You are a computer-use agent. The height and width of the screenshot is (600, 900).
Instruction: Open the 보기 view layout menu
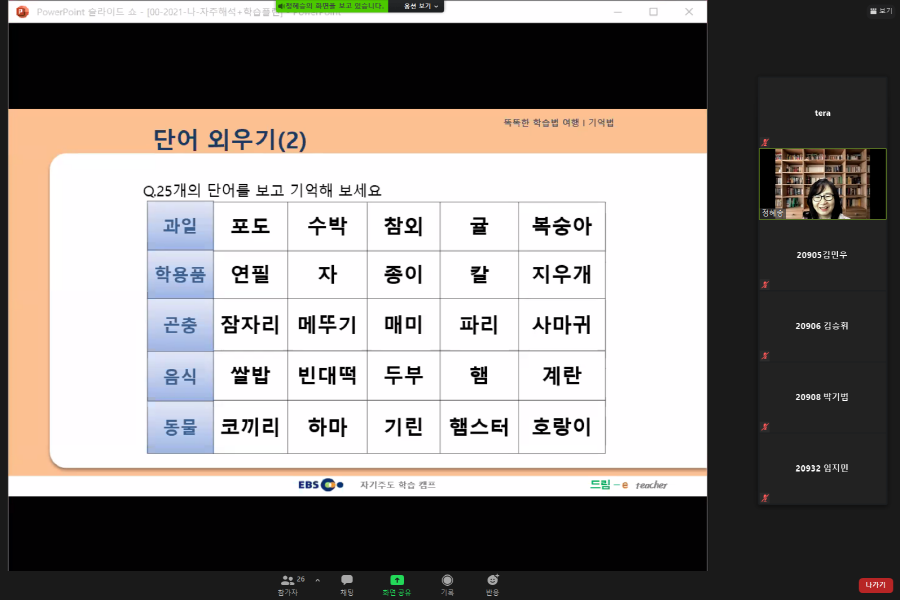[881, 11]
